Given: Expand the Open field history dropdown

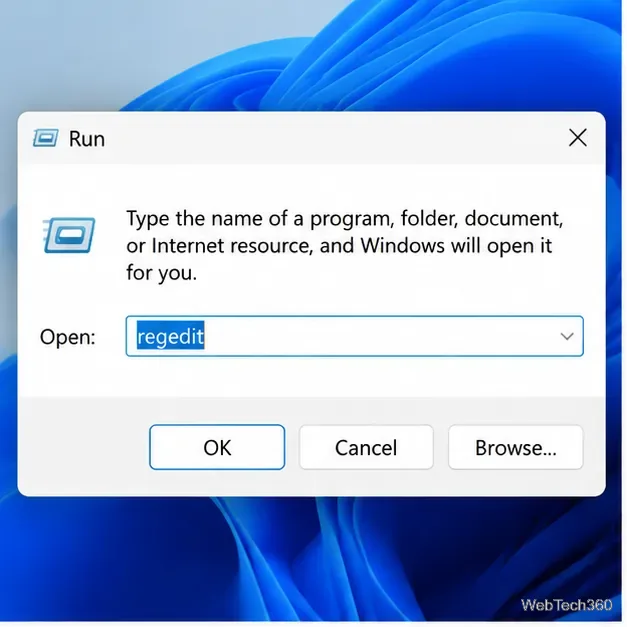Looking at the screenshot, I should pyautogui.click(x=567, y=336).
